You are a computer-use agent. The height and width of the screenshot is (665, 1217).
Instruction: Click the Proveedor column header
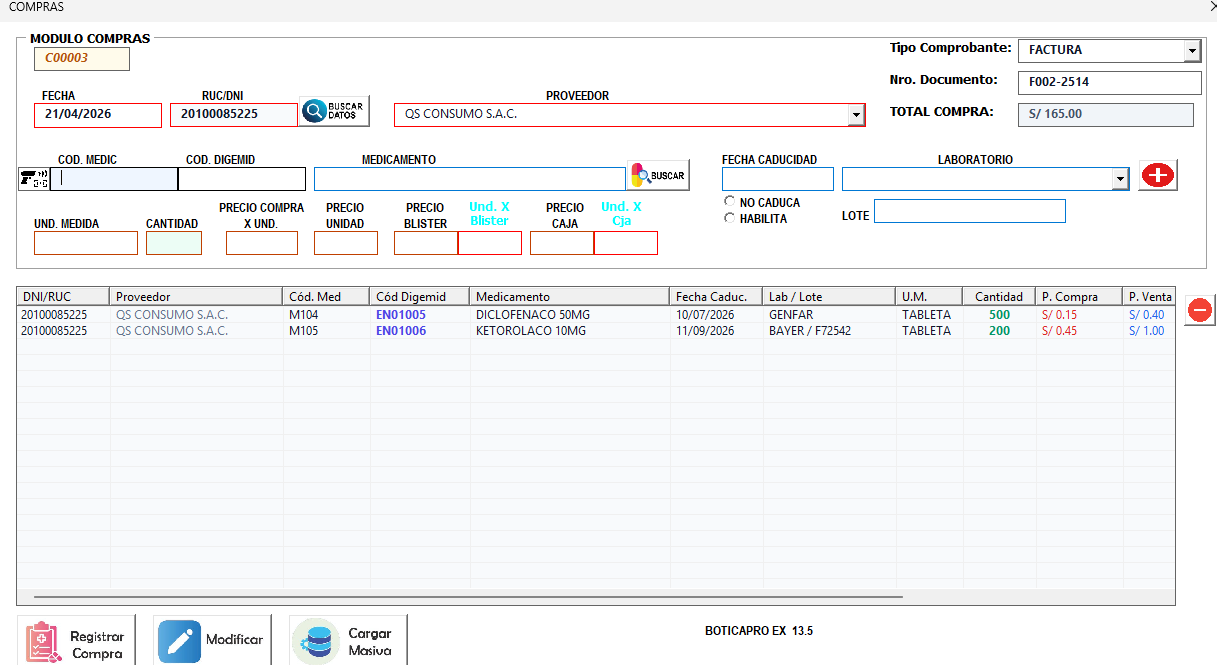tap(197, 297)
